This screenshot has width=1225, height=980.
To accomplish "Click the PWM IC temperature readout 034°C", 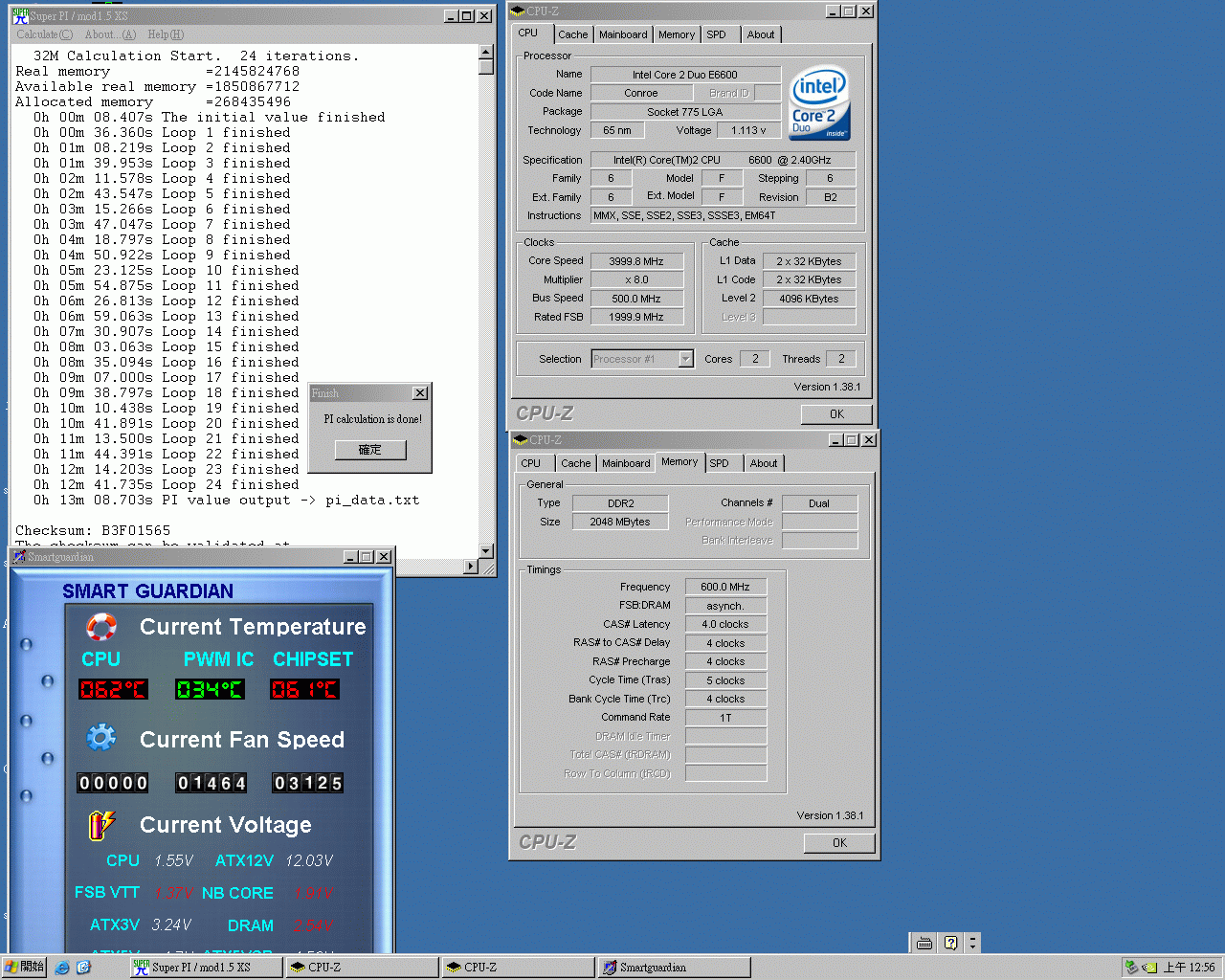I will click(210, 689).
